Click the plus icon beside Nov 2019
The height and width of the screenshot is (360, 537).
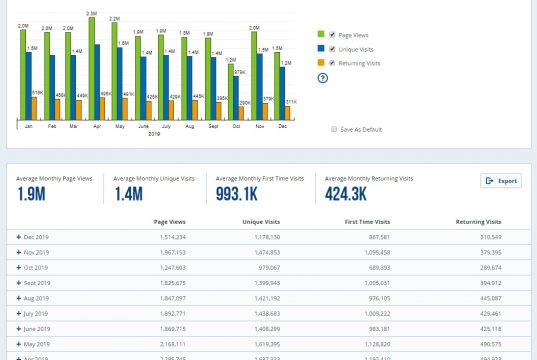coord(19,252)
